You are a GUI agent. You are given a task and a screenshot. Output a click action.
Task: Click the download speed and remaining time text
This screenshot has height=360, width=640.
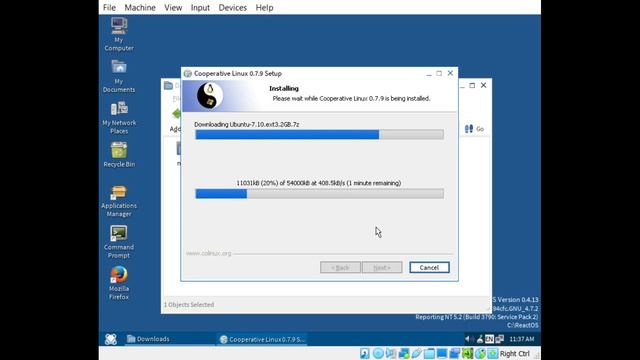(319, 183)
